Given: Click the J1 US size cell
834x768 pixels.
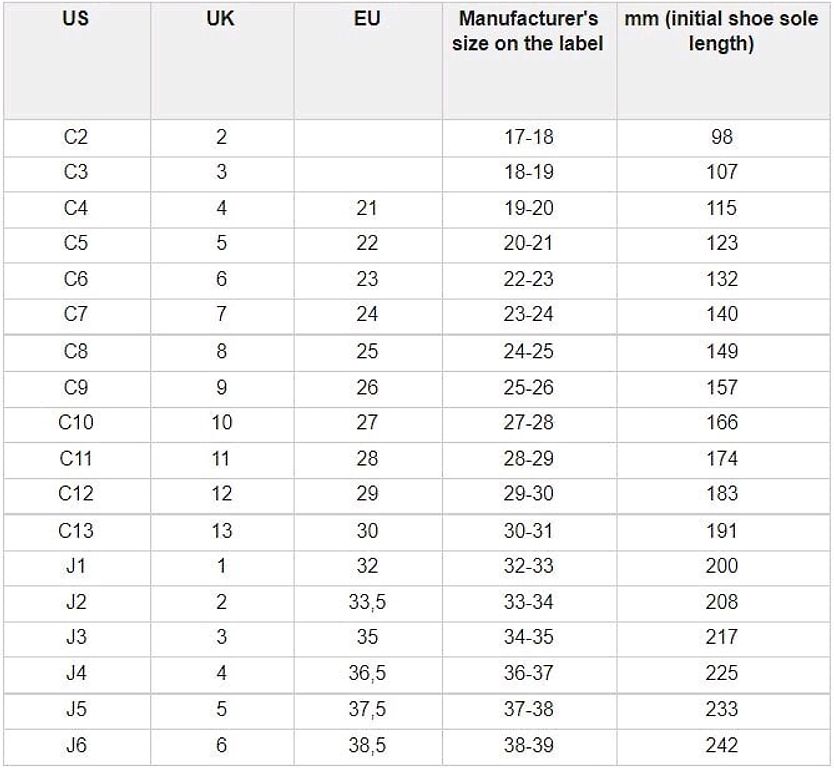Looking at the screenshot, I should click(x=76, y=566).
